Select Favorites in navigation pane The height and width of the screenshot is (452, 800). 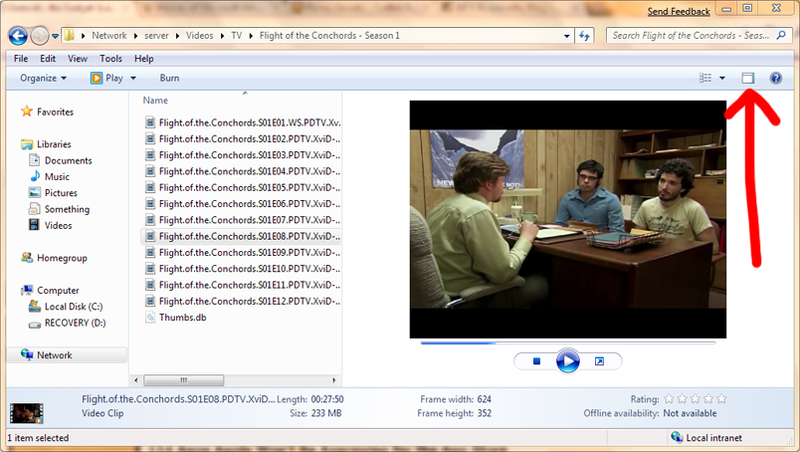pos(55,112)
